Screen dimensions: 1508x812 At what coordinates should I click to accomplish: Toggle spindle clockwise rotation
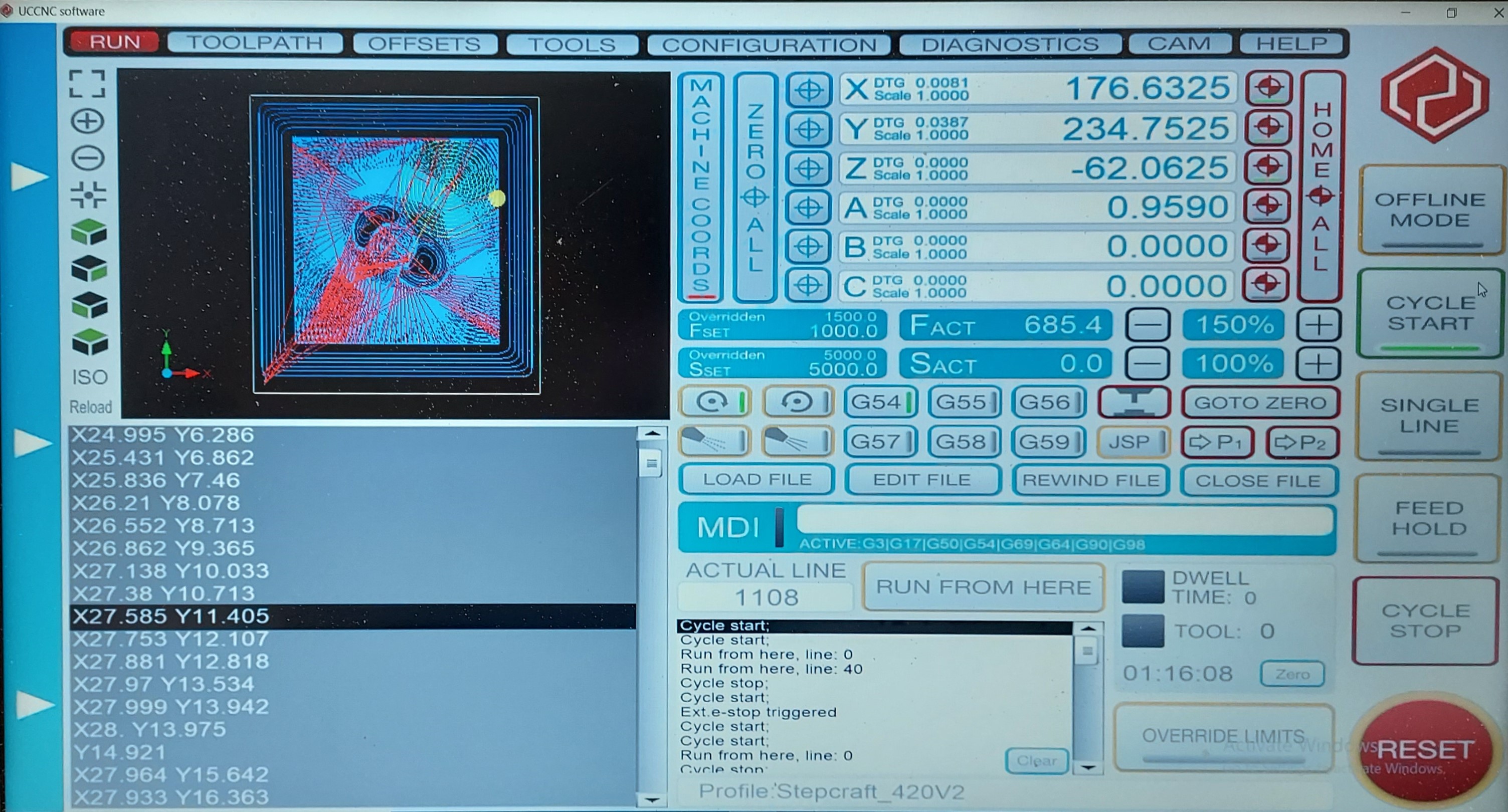715,401
